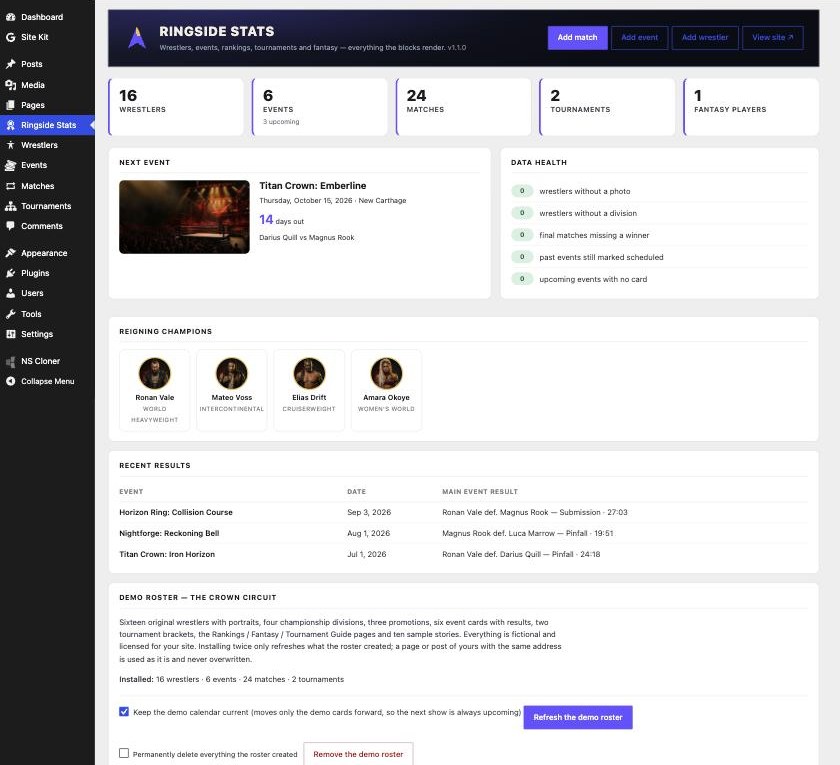Click the Site Kit Google icon
Screen dimensions: 840x765
click(x=10, y=37)
